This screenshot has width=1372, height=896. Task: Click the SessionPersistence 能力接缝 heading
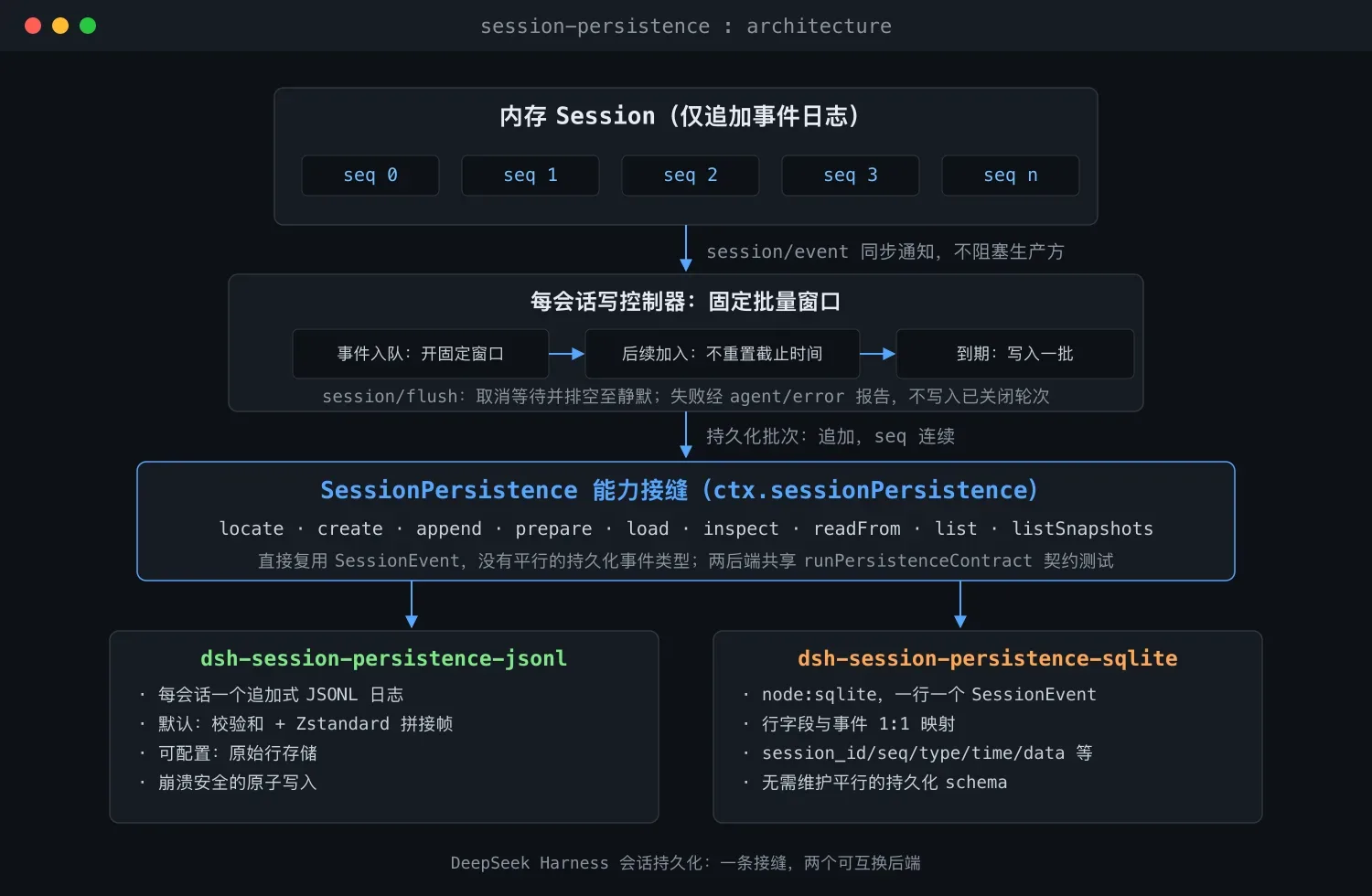coord(680,490)
